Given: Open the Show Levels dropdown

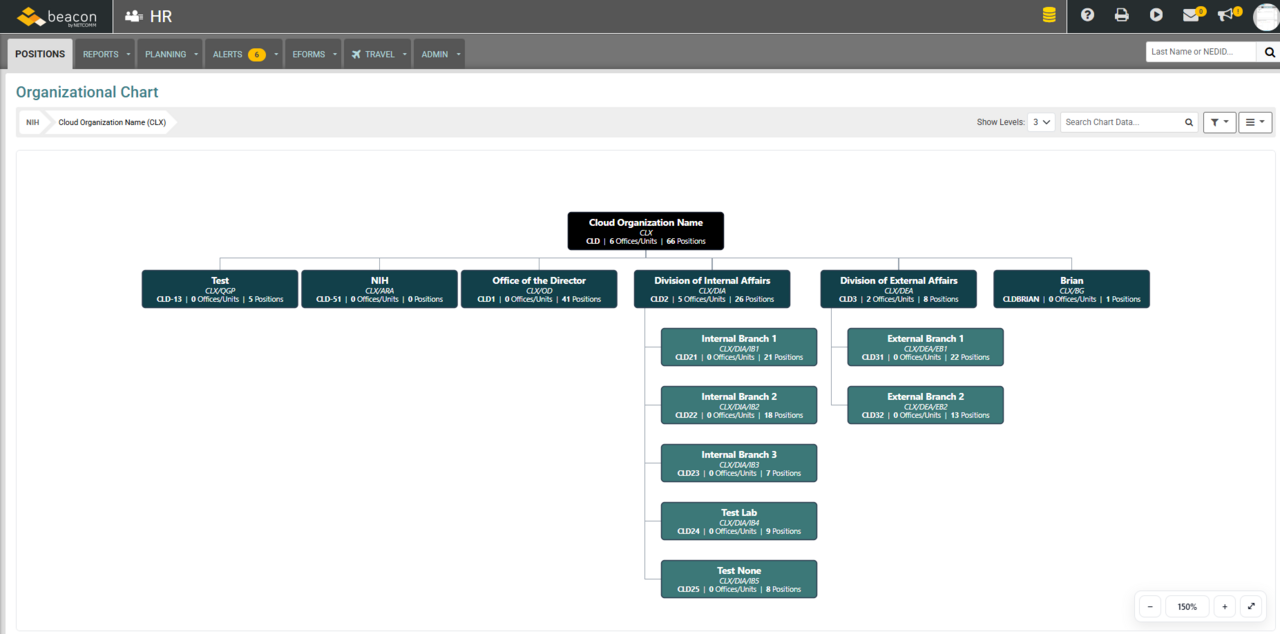Looking at the screenshot, I should point(1041,121).
